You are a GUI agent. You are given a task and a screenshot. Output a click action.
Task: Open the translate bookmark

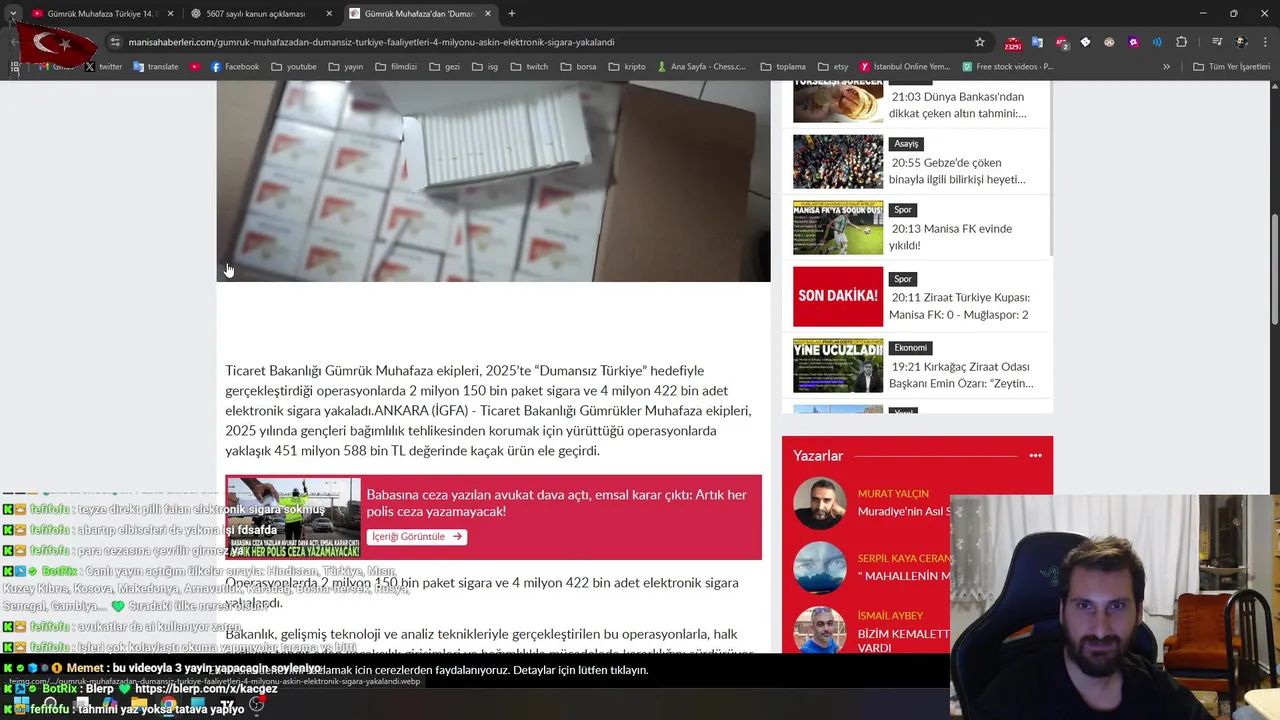point(155,67)
